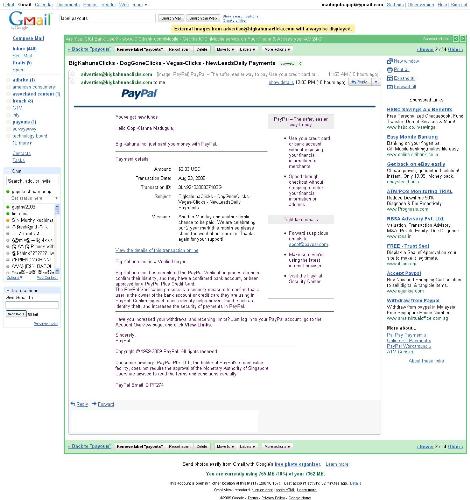The height and width of the screenshot is (500, 470).
Task: Click the Forward arrow icon below the message
Action: click(x=94, y=404)
